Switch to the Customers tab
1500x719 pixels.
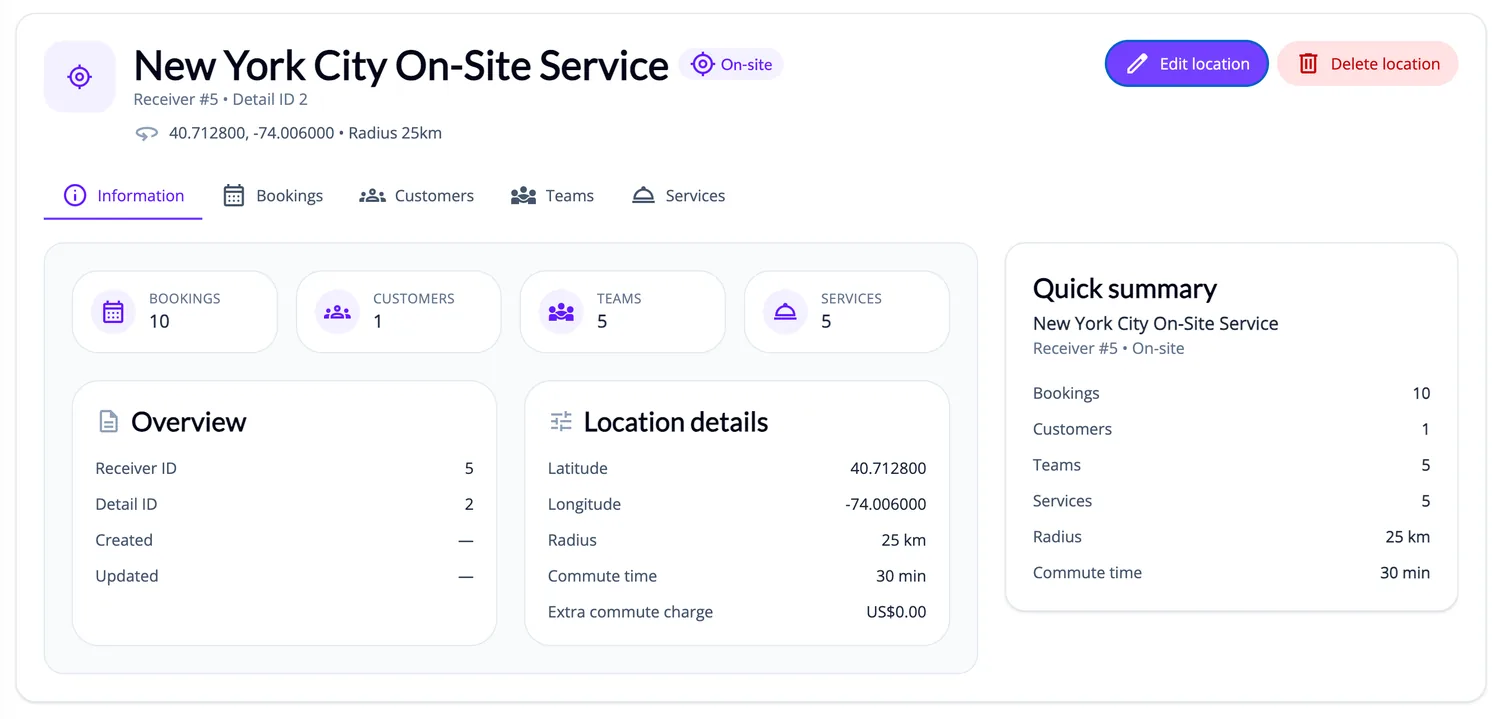tap(416, 196)
